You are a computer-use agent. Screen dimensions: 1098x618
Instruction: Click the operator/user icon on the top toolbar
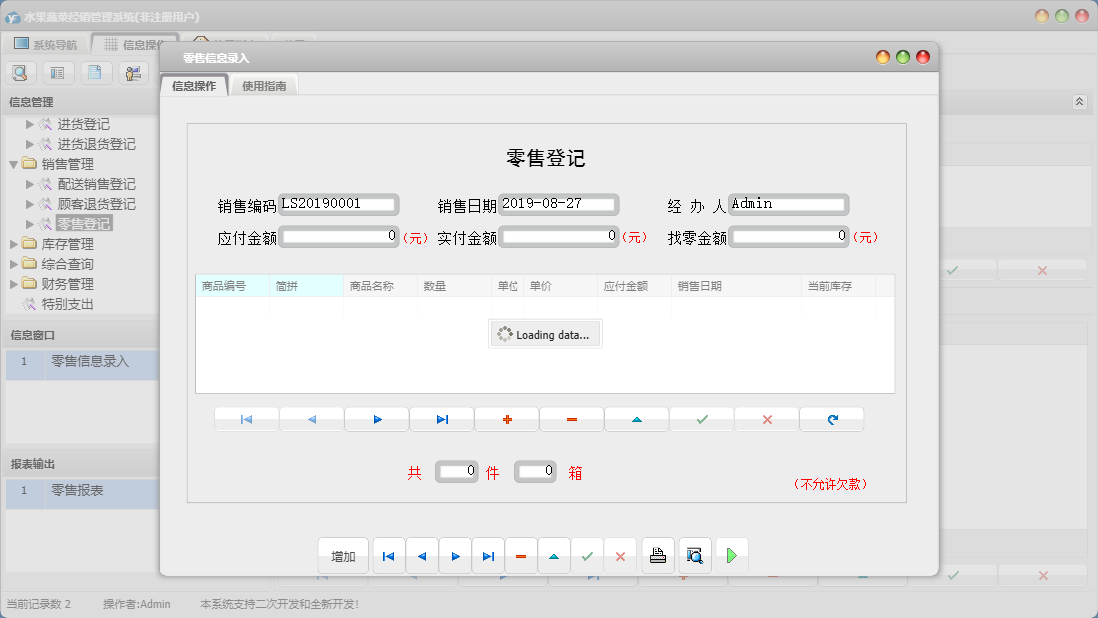(132, 72)
